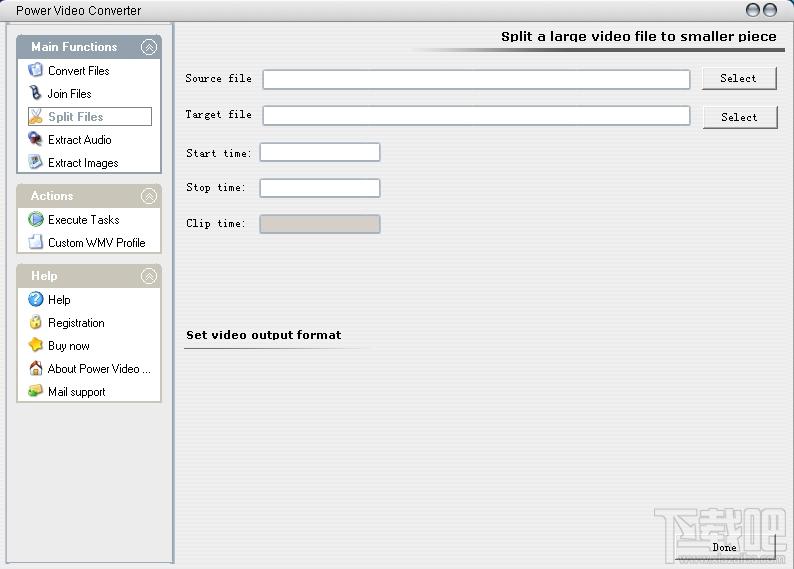Open Convert Files function

pyautogui.click(x=78, y=71)
